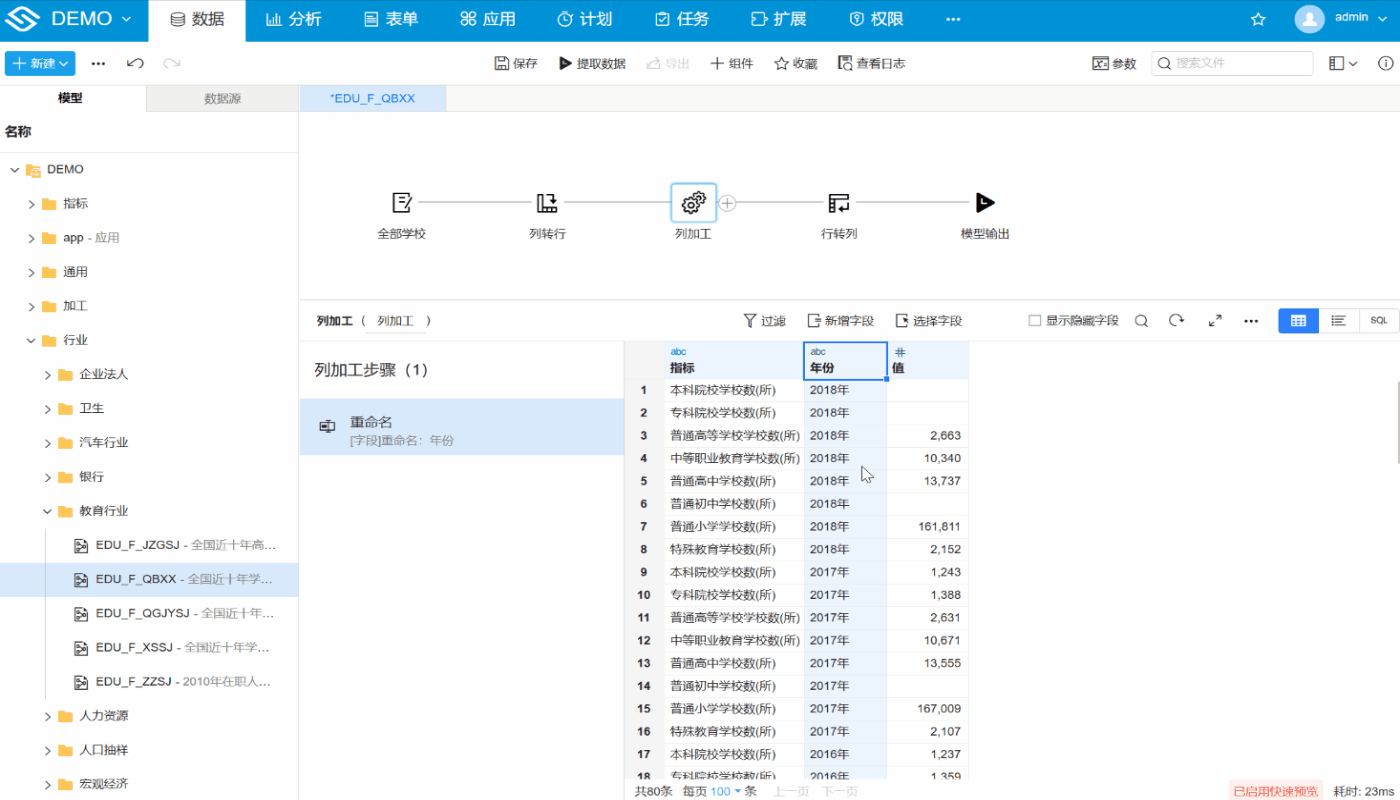Click the 搜索文件 search input field
The height and width of the screenshot is (800, 1400).
click(1231, 62)
